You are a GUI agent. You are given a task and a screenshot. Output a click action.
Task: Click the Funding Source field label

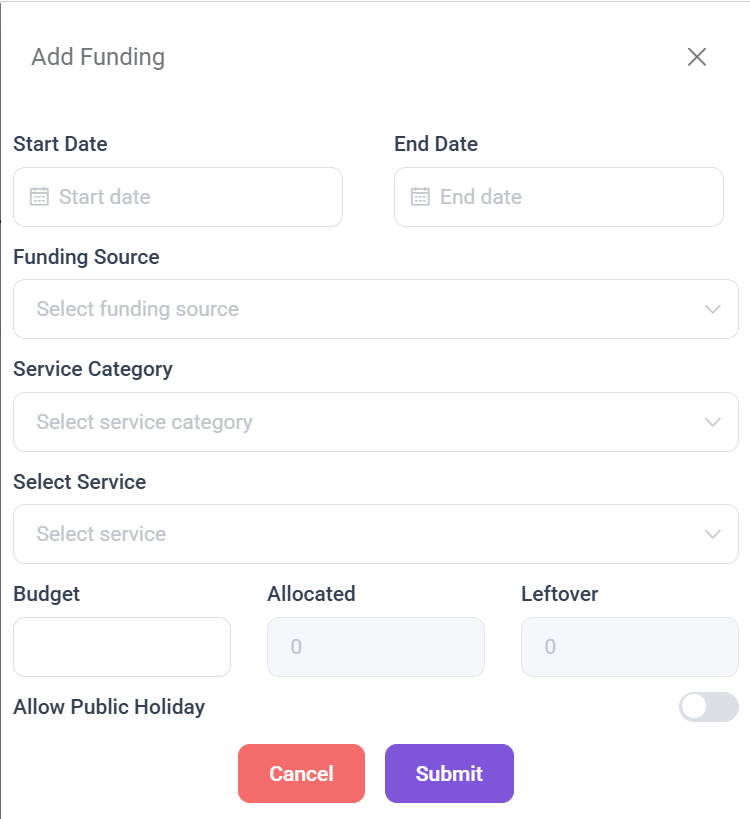86,257
